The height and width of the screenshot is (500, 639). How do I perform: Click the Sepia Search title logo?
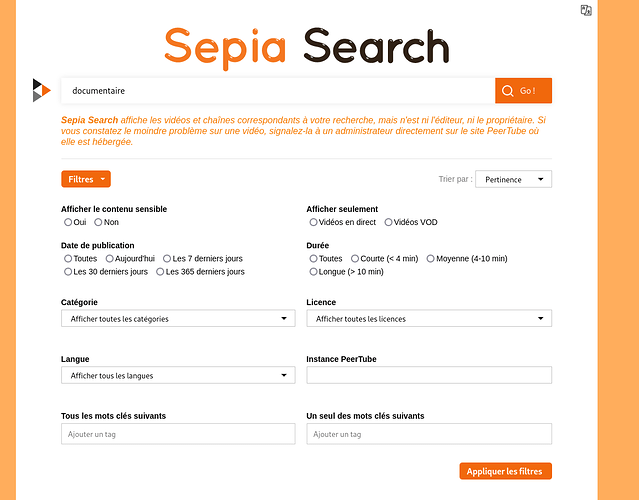[307, 48]
